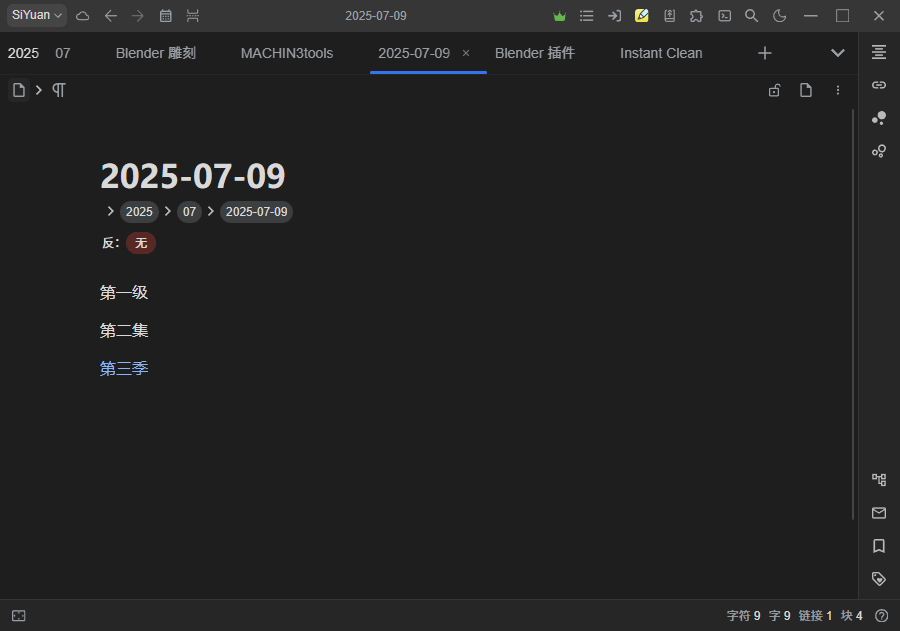
Task: Toggle the paragraph mark in the breadcrumb
Action: tap(58, 90)
